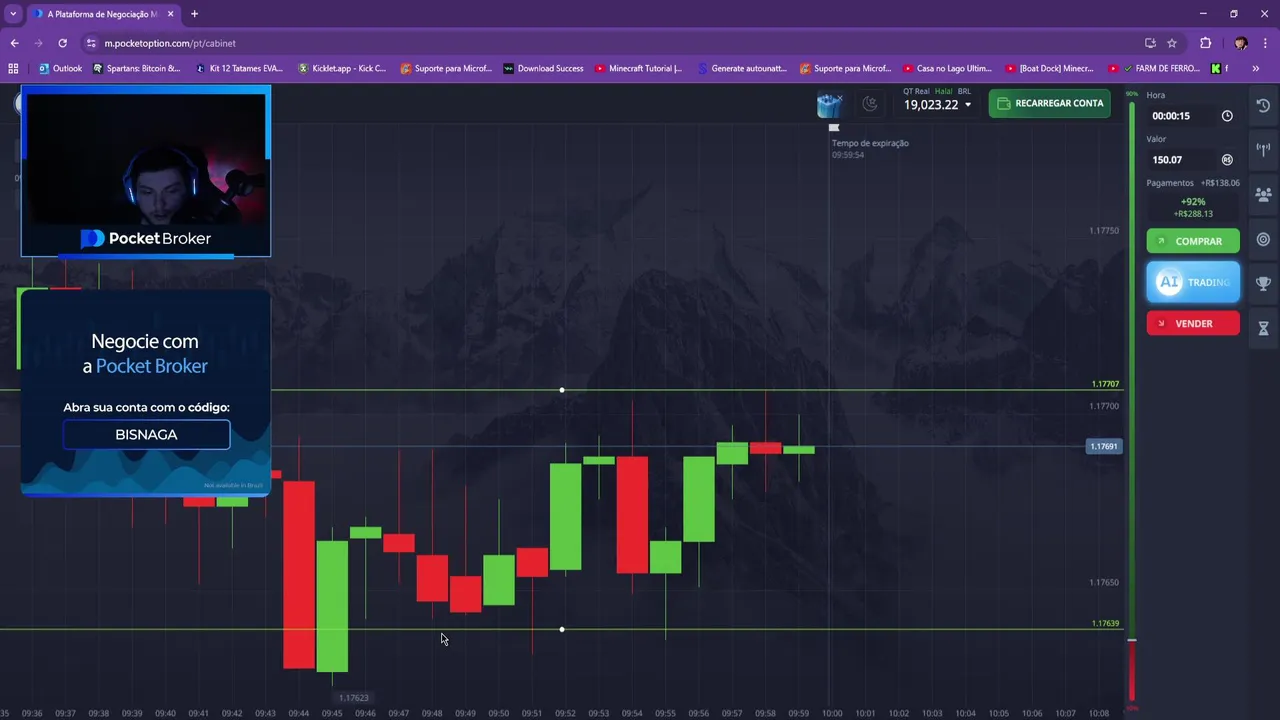Open the trade history clock icon
The image size is (1280, 720).
click(x=1263, y=106)
